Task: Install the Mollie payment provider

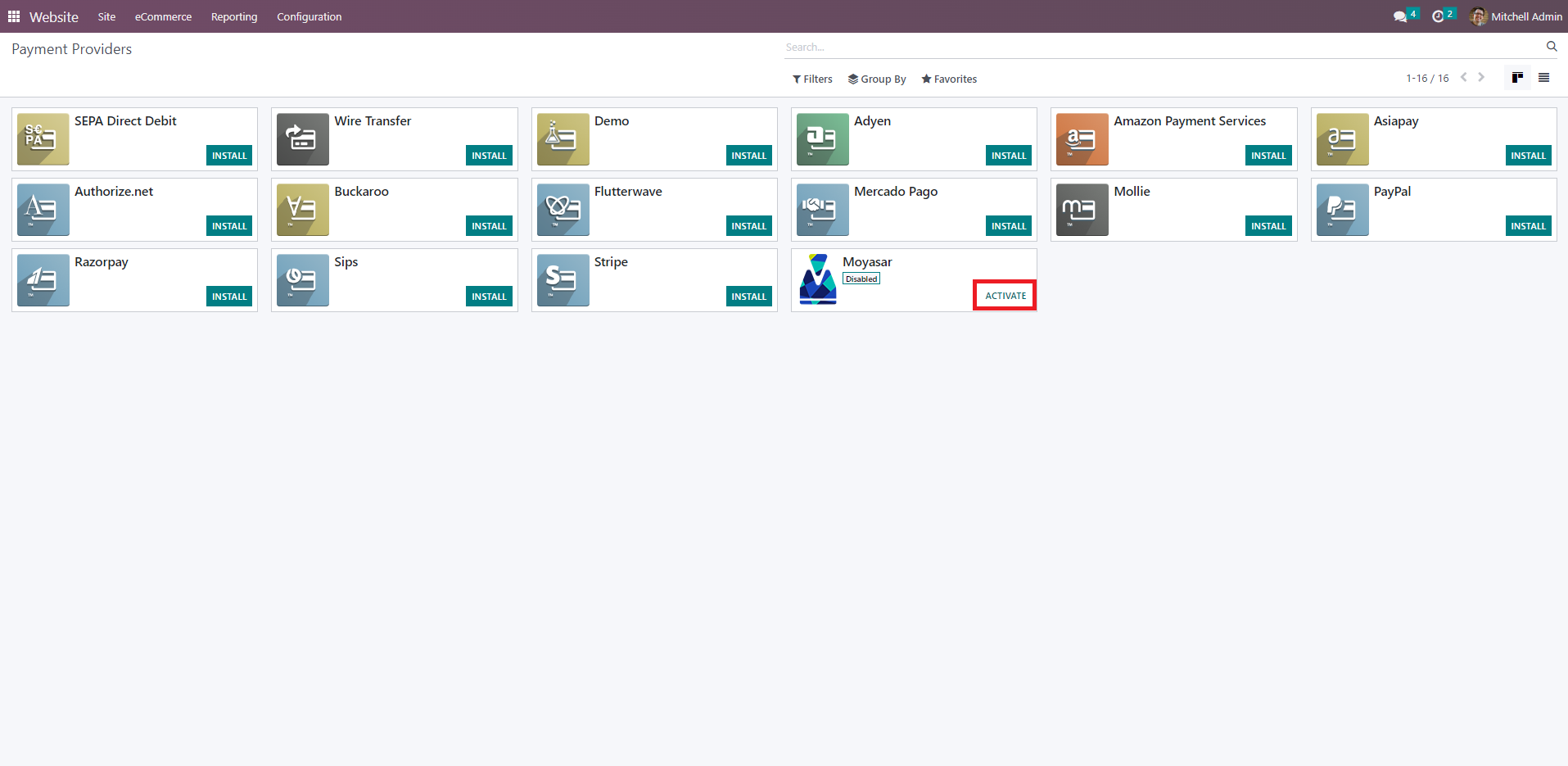Action: pos(1268,226)
